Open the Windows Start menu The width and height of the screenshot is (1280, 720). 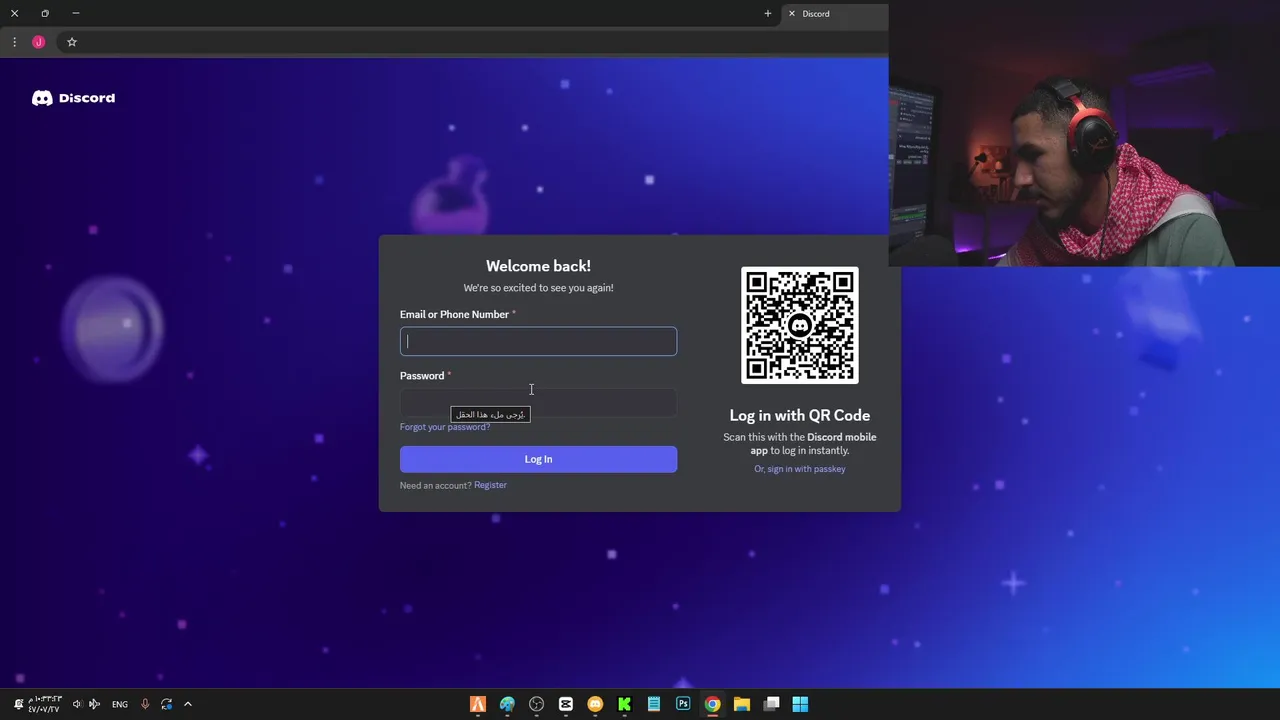800,704
